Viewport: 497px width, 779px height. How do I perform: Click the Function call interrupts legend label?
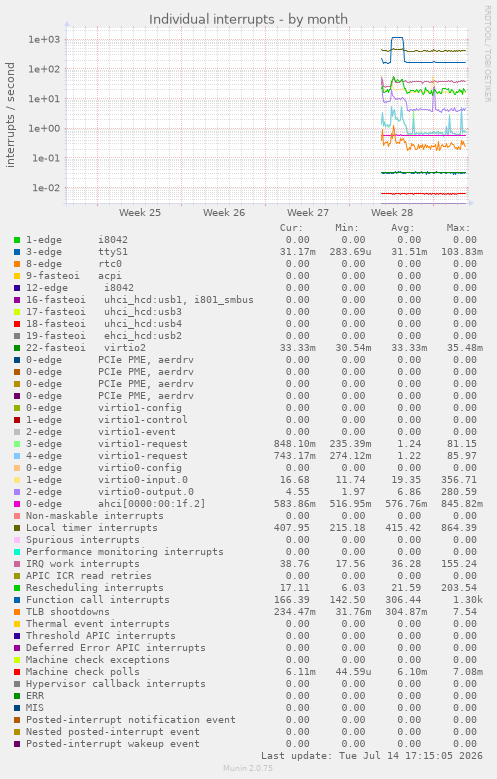(97, 600)
